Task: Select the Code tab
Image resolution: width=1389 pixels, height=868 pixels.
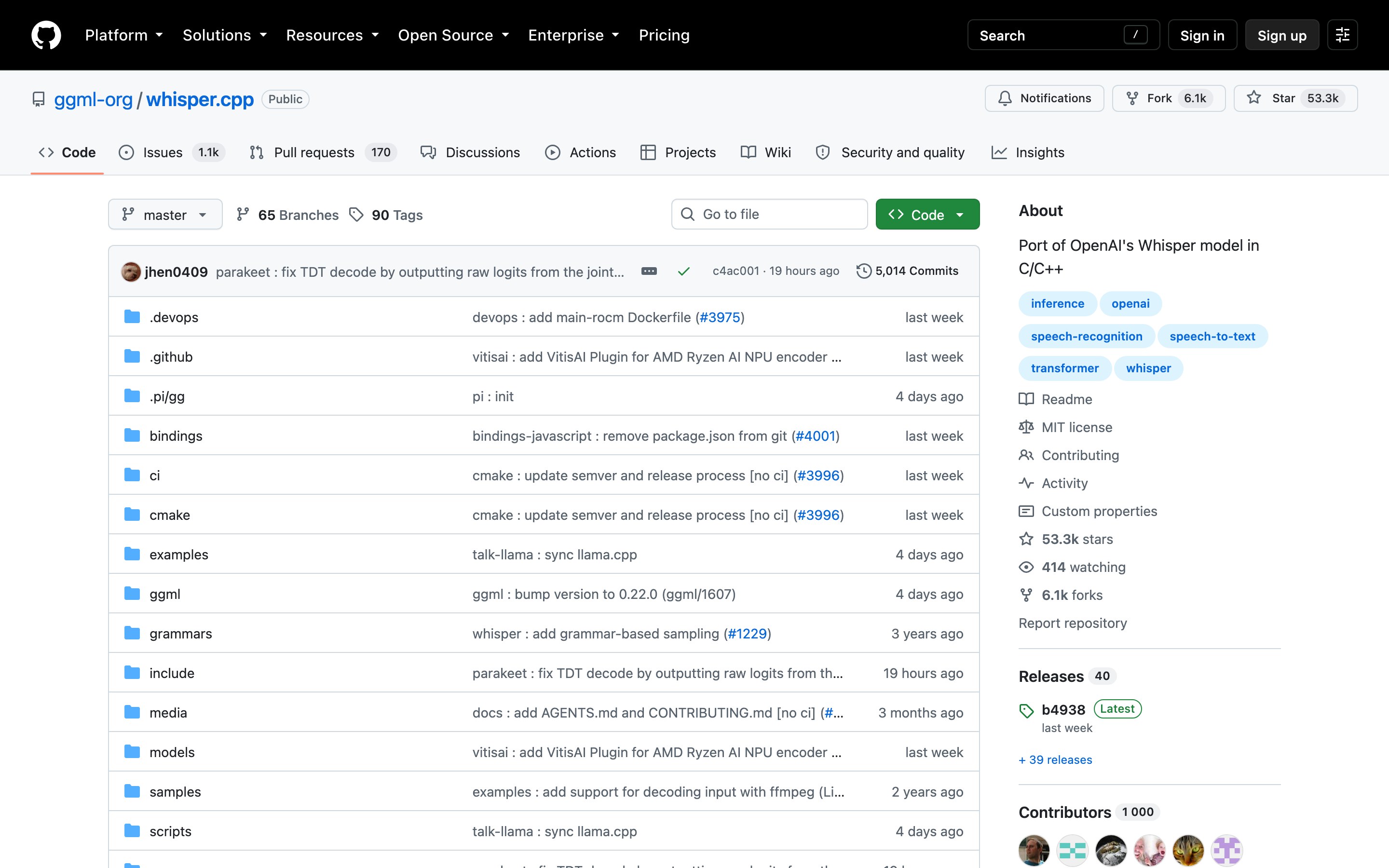Action: click(x=67, y=152)
